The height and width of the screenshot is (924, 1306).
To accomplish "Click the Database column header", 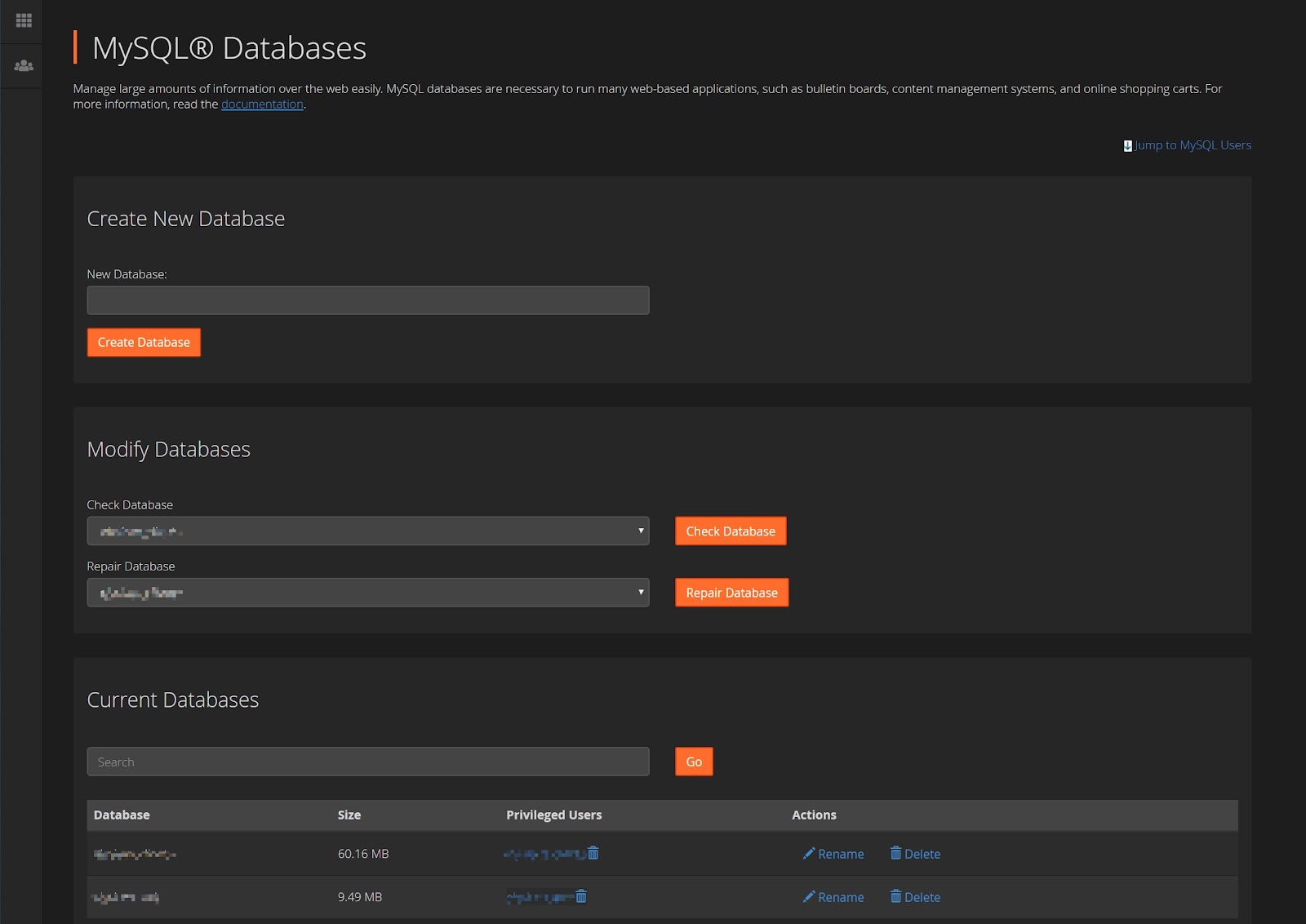I will [122, 815].
